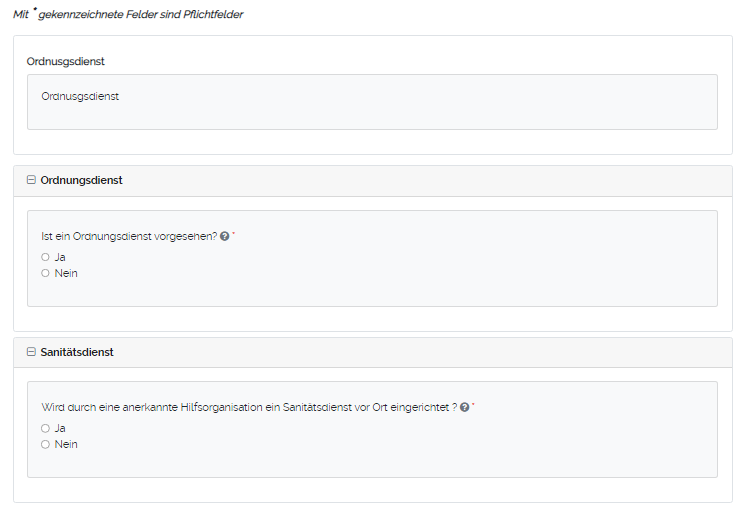This screenshot has width=739, height=507.
Task: Click the 'Nein' label text under Ordnungsdienst question
Action: [x=66, y=273]
